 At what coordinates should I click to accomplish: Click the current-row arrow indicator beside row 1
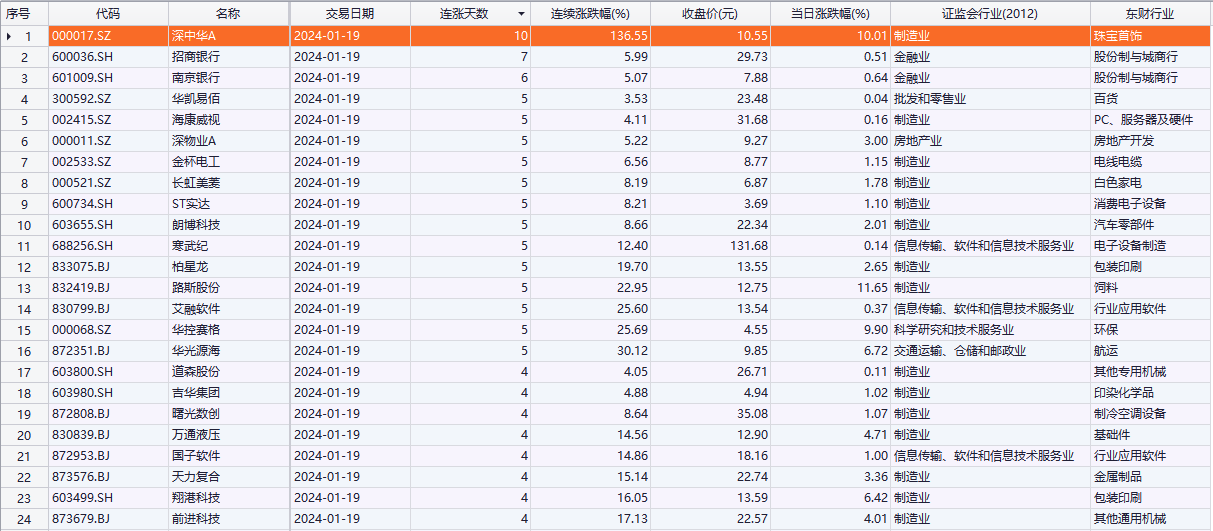point(10,36)
